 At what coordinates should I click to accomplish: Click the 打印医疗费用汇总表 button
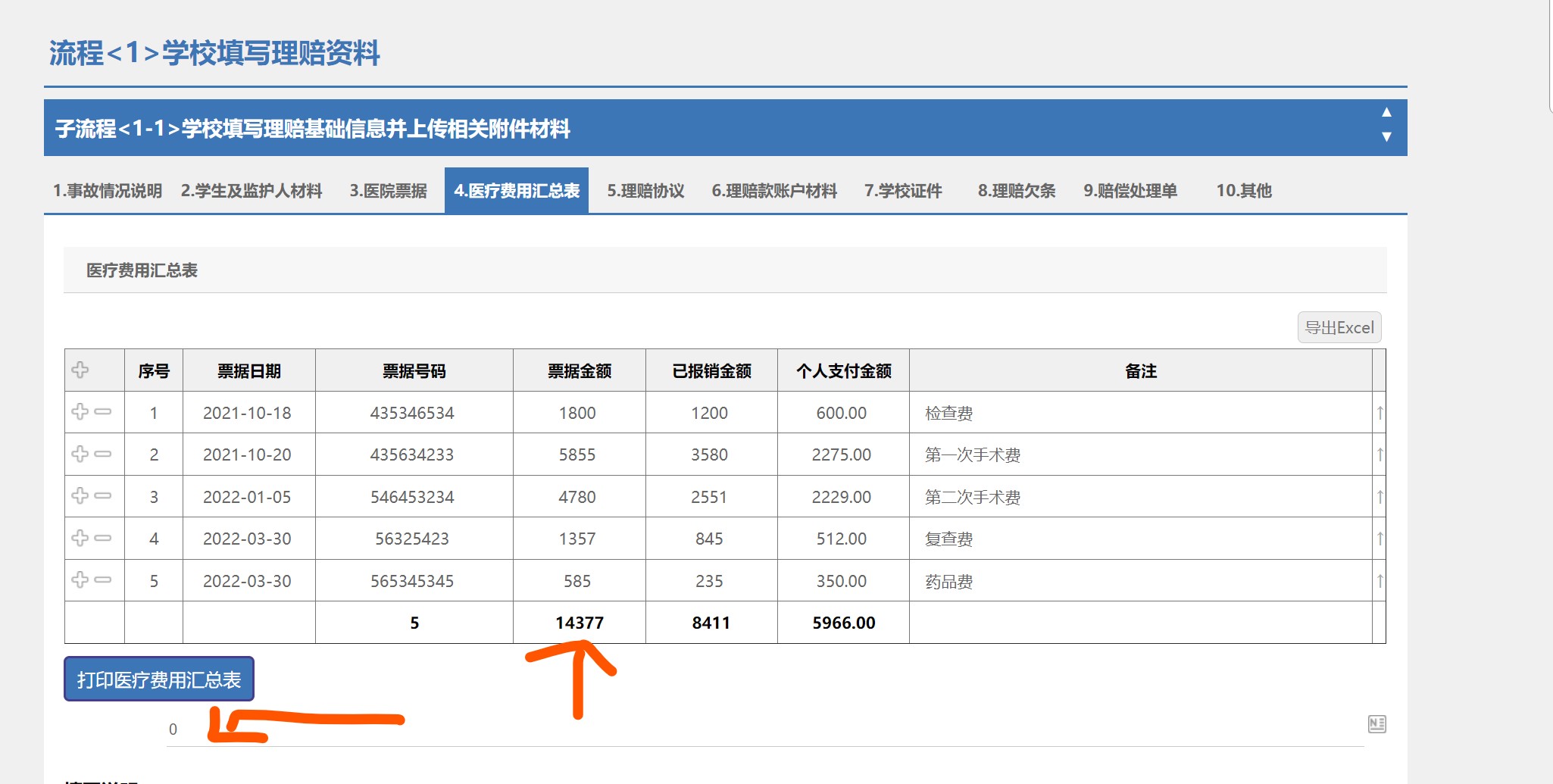coord(159,679)
